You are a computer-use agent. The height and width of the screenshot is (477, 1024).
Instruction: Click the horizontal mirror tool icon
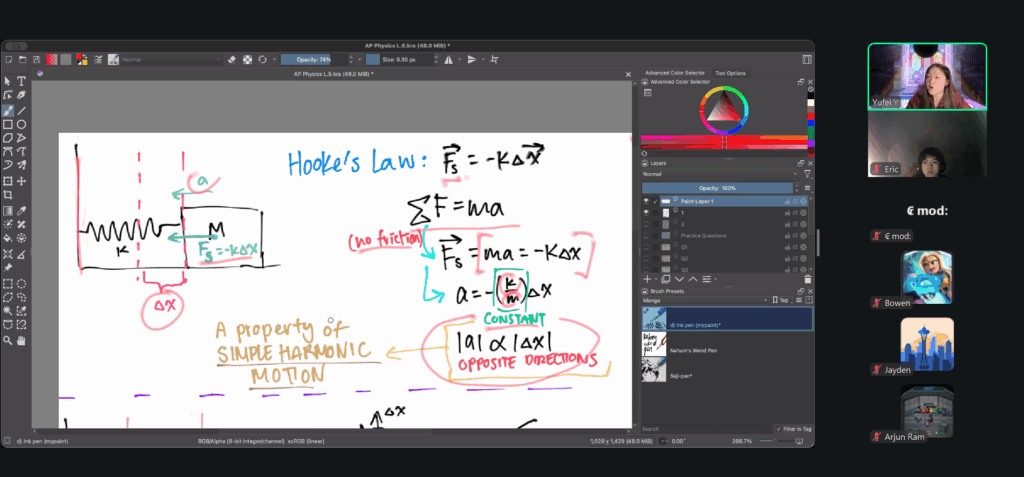point(448,59)
